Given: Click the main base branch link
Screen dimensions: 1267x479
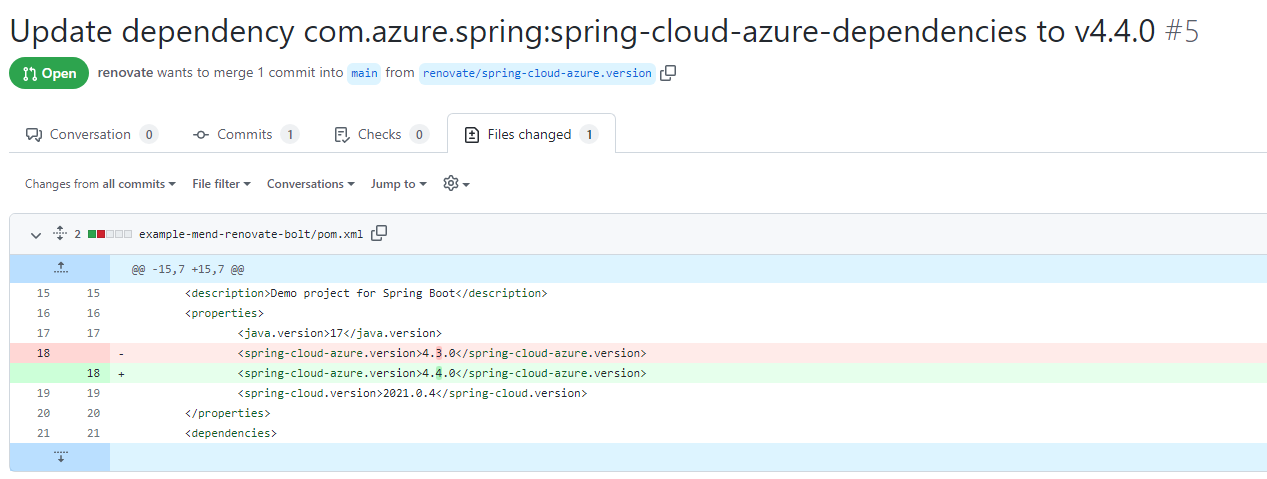Looking at the screenshot, I should point(365,73).
